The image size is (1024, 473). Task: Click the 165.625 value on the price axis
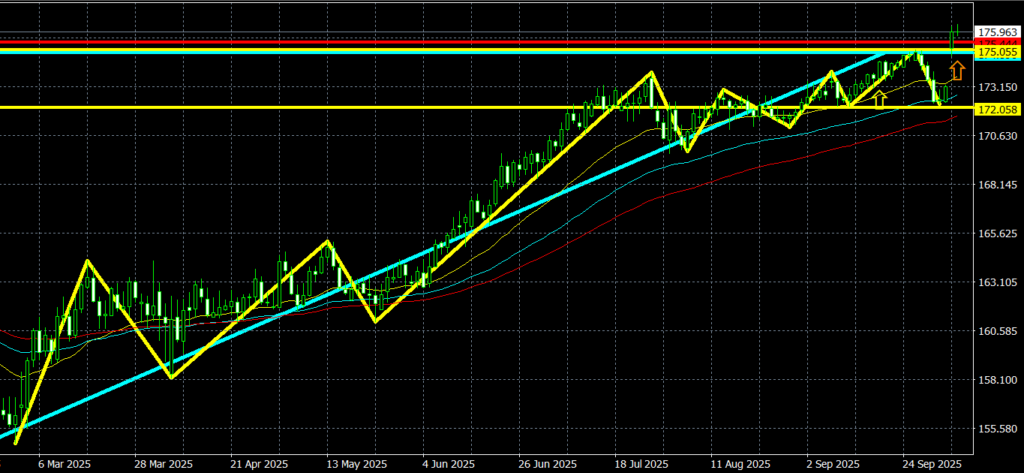pyautogui.click(x=998, y=234)
